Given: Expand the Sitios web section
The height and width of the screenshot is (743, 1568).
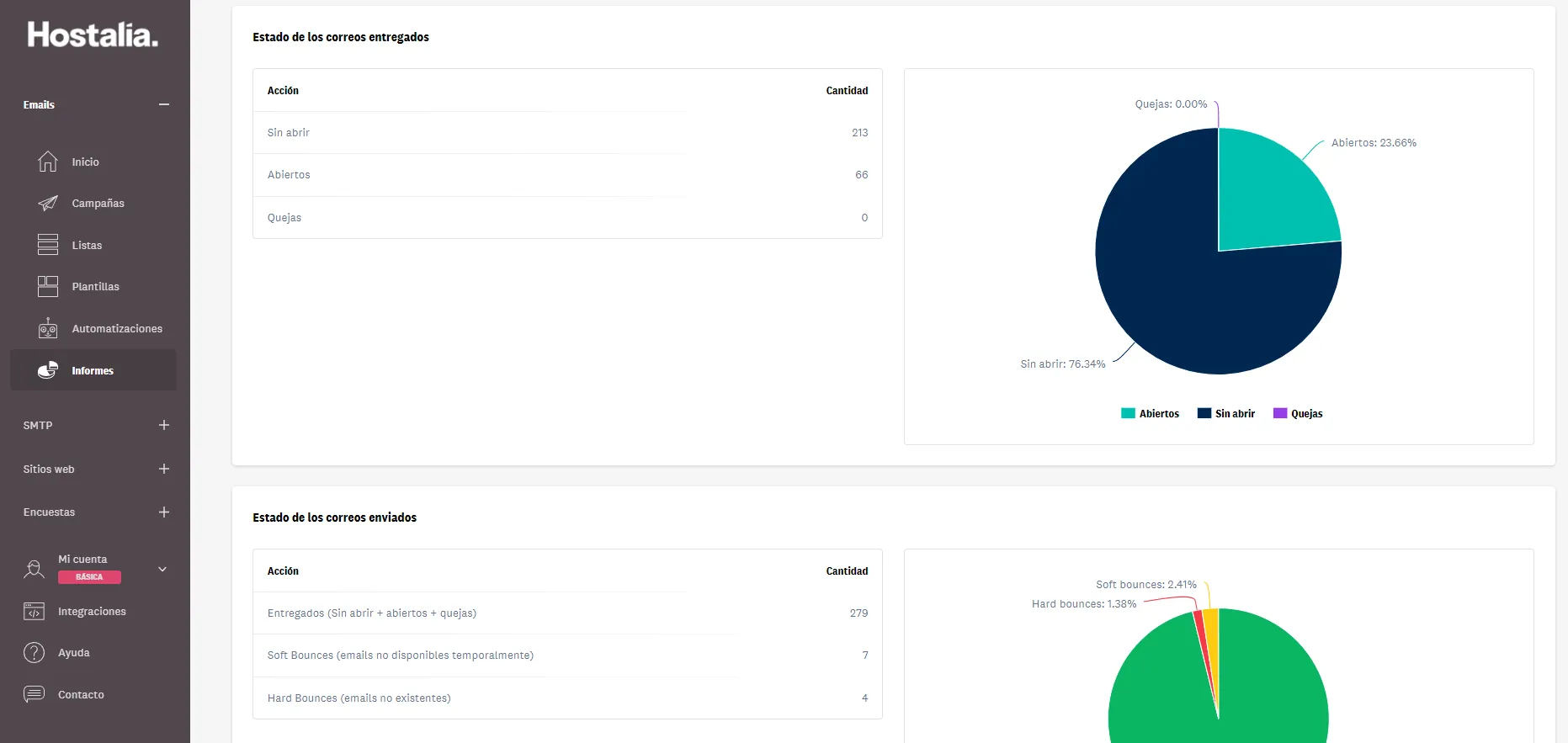Looking at the screenshot, I should click(x=164, y=469).
